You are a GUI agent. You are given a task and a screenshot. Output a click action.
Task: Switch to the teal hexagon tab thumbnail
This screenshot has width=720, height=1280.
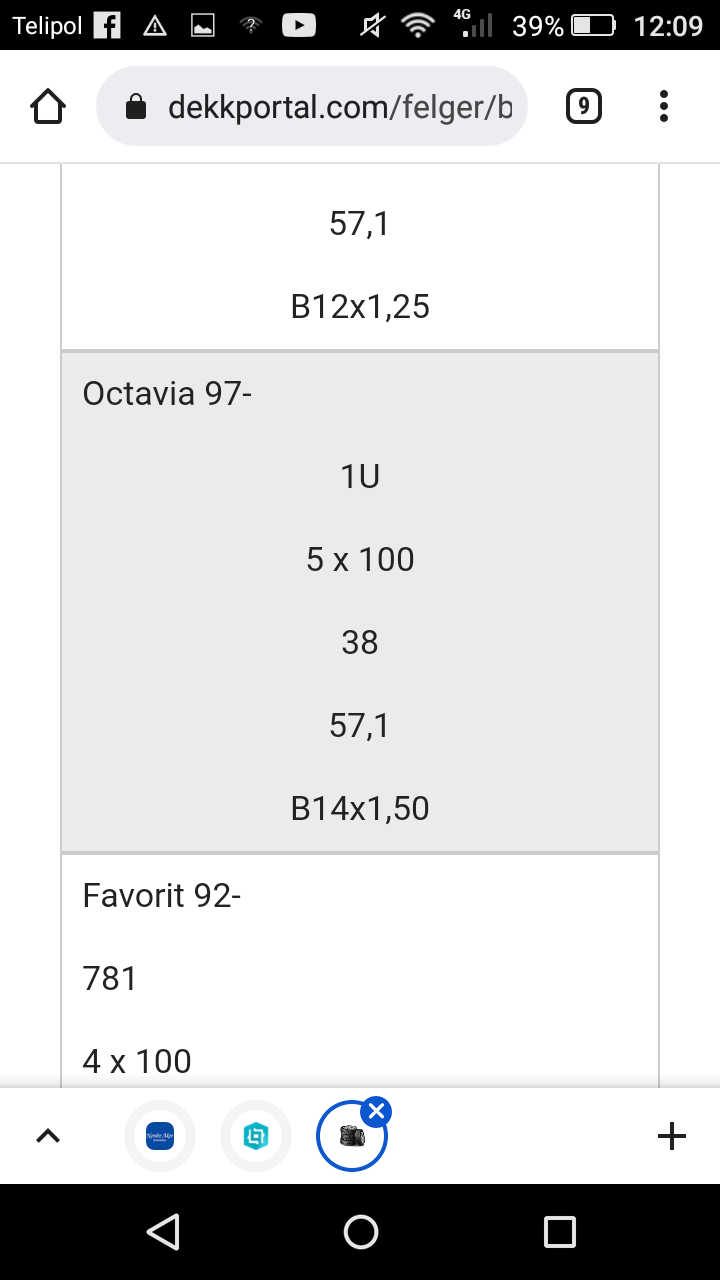point(256,1136)
